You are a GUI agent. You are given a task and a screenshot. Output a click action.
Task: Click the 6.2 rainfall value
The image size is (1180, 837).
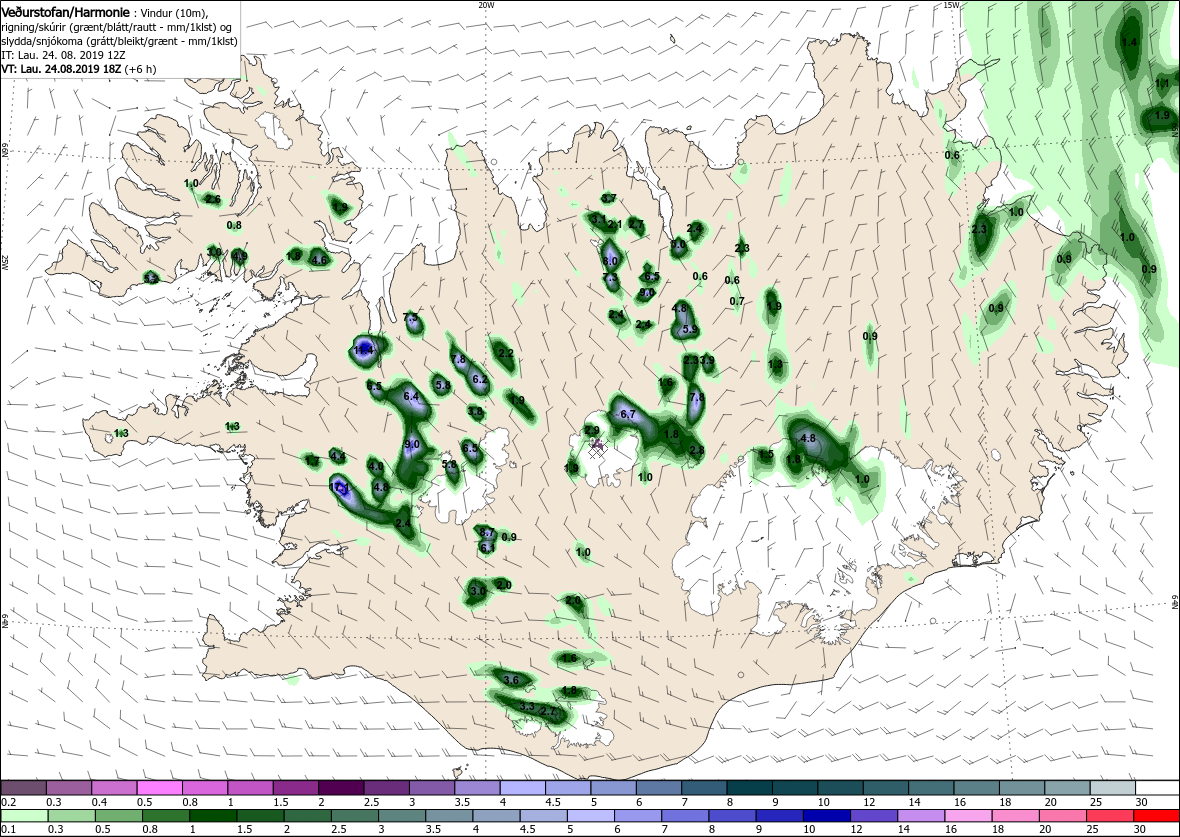pos(479,379)
